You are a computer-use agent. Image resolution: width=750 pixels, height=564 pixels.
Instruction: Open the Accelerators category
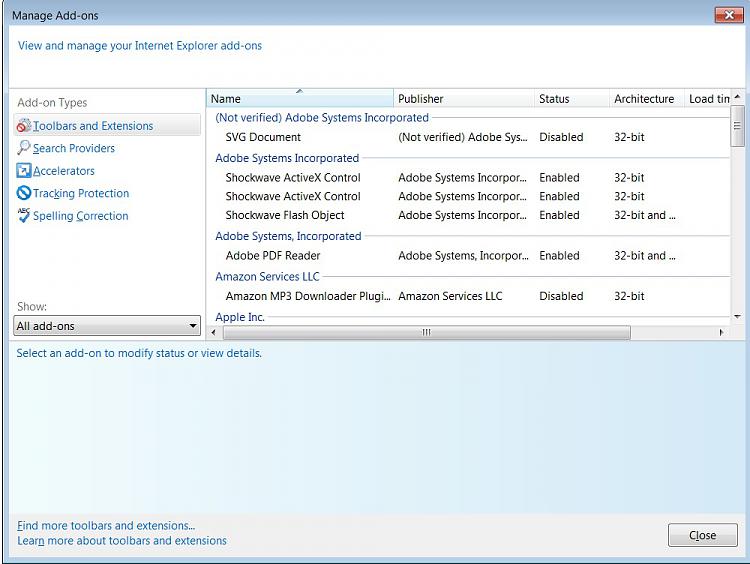pyautogui.click(x=64, y=171)
